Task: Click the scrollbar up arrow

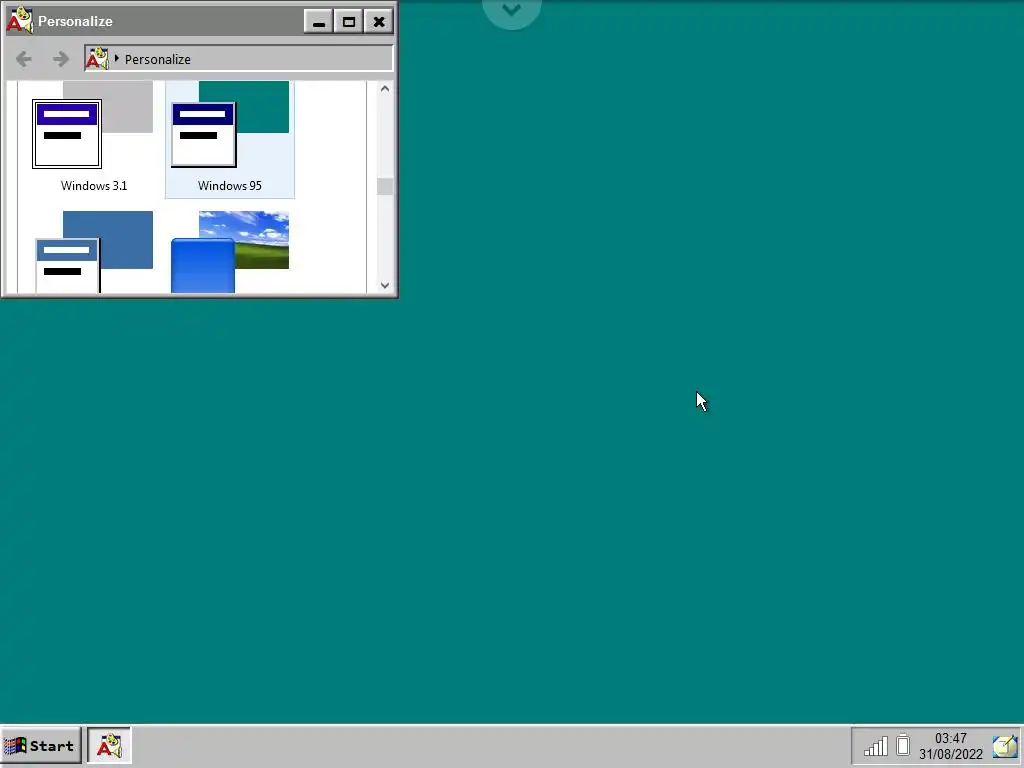Action: [x=385, y=89]
